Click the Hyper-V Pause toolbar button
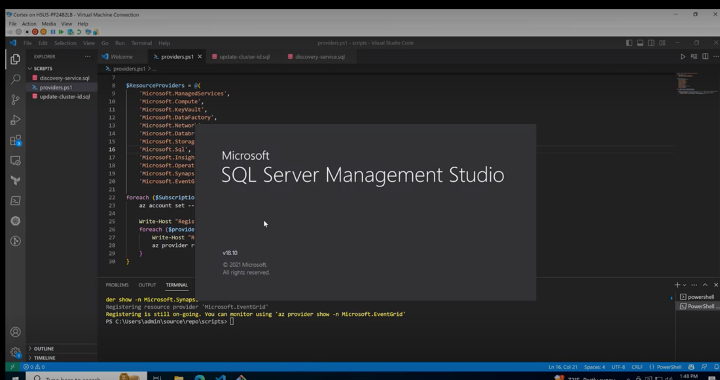 coord(53,32)
